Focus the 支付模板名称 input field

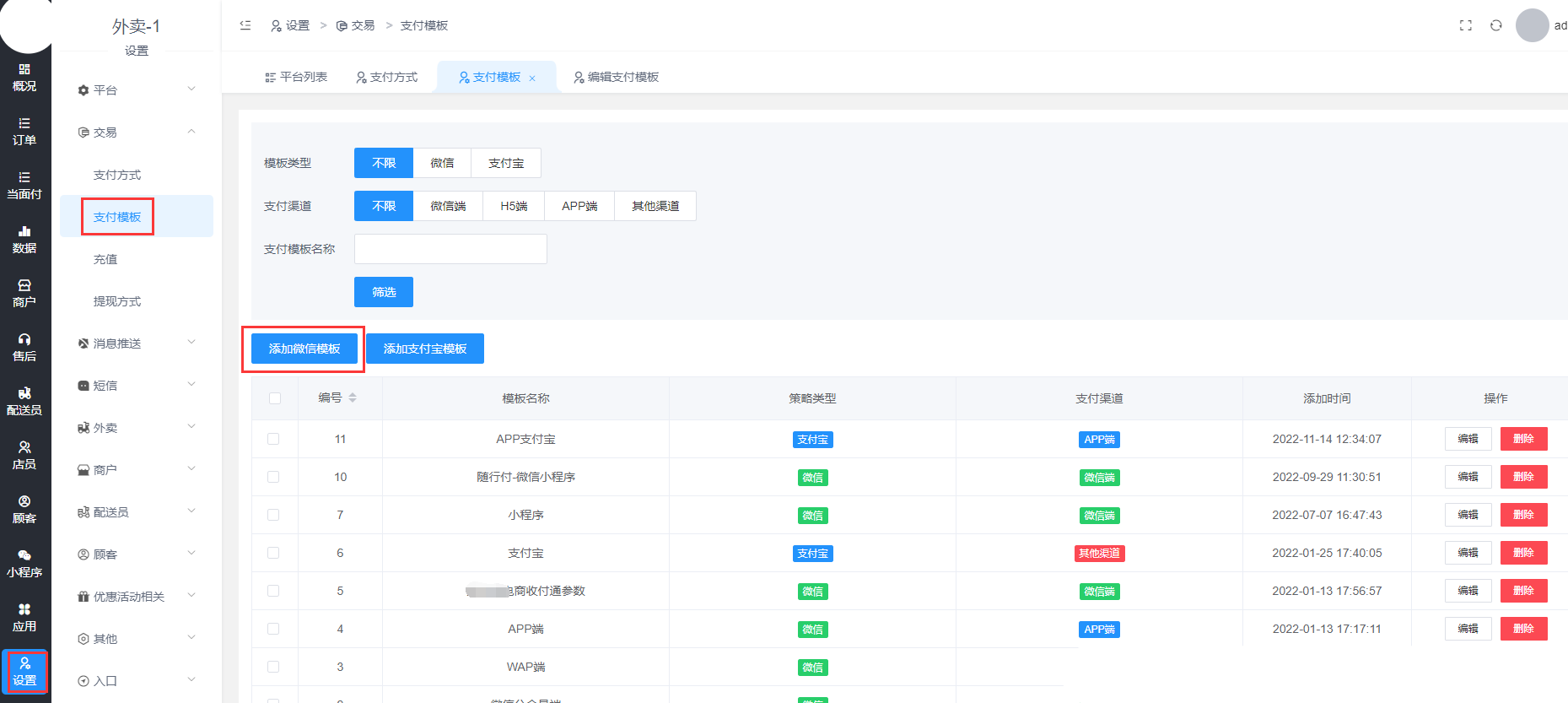450,249
